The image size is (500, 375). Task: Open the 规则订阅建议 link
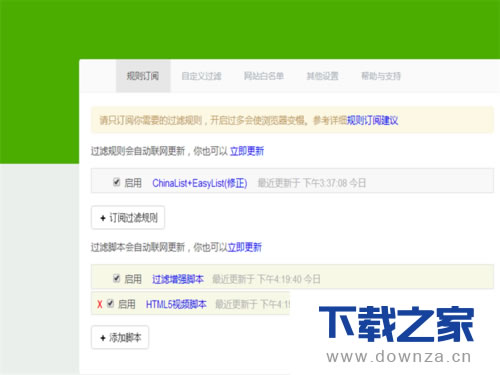point(373,120)
